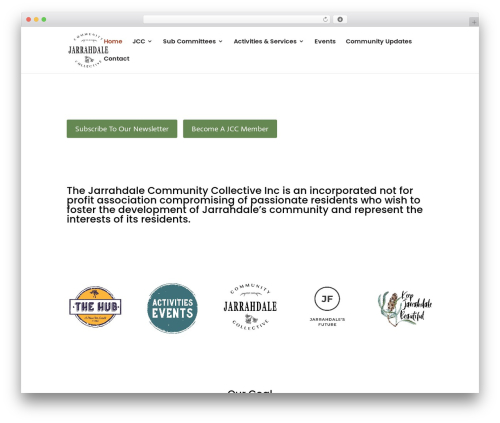Open the JF Jarrahdale's Future logo
This screenshot has height=423, width=500.
(327, 306)
